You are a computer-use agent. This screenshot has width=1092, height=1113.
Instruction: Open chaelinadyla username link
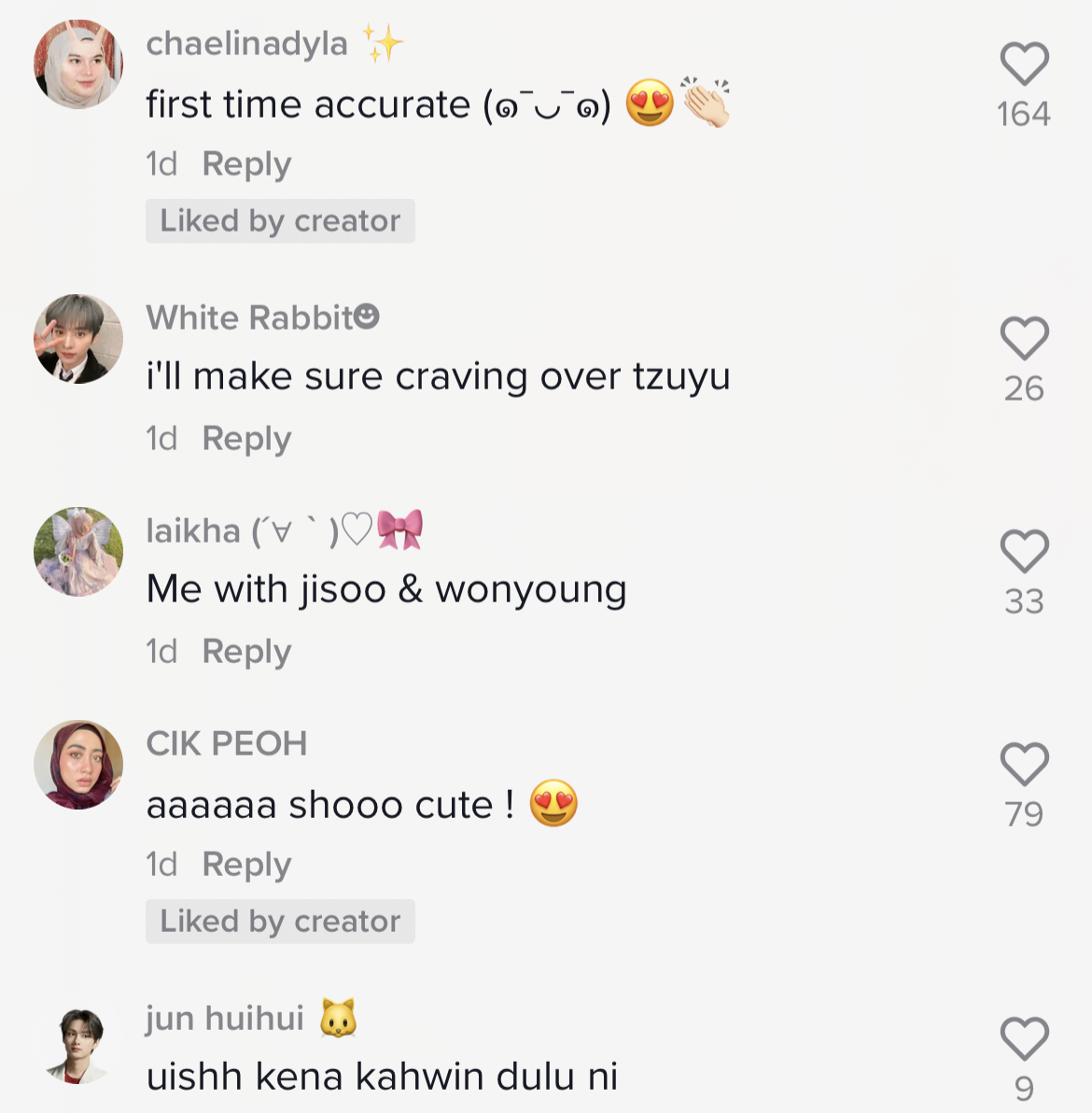pyautogui.click(x=246, y=44)
